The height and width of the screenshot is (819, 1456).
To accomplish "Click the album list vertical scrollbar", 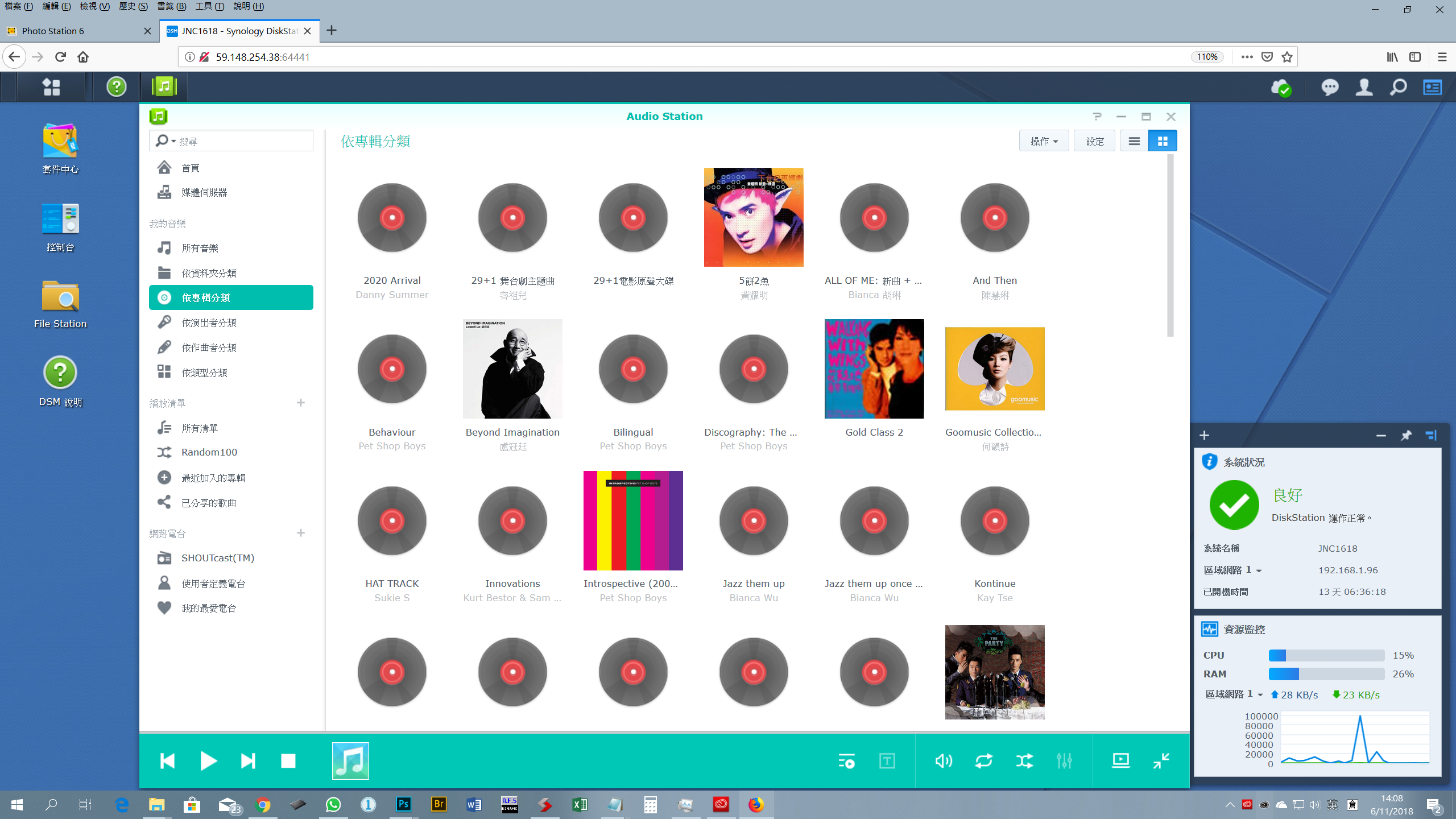I will pyautogui.click(x=1170, y=246).
